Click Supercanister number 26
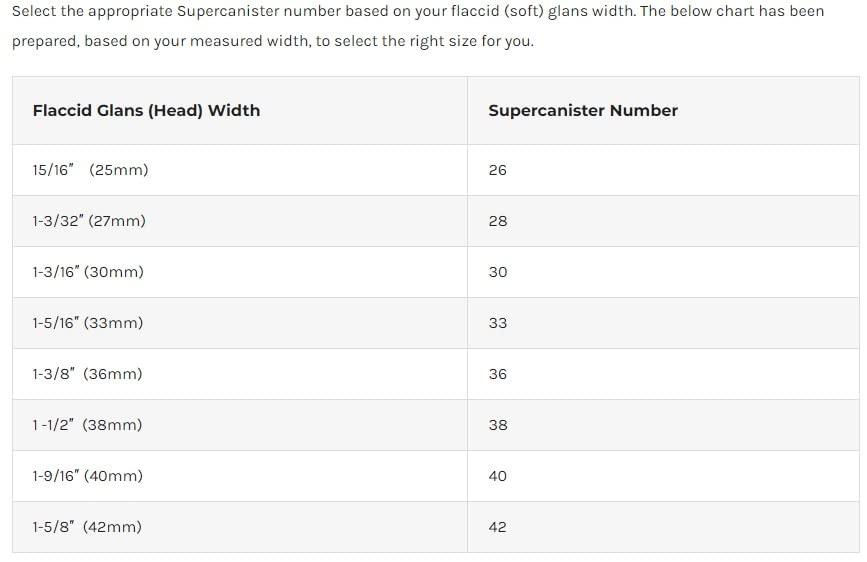The width and height of the screenshot is (867, 562). [x=498, y=170]
